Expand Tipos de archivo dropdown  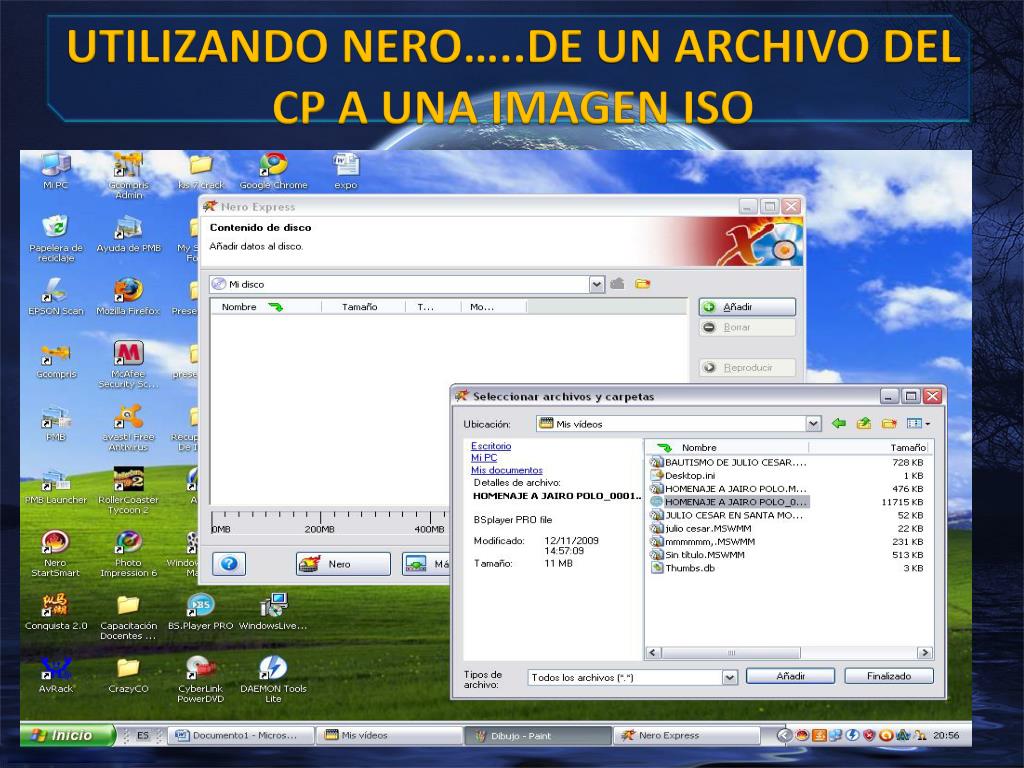[729, 677]
